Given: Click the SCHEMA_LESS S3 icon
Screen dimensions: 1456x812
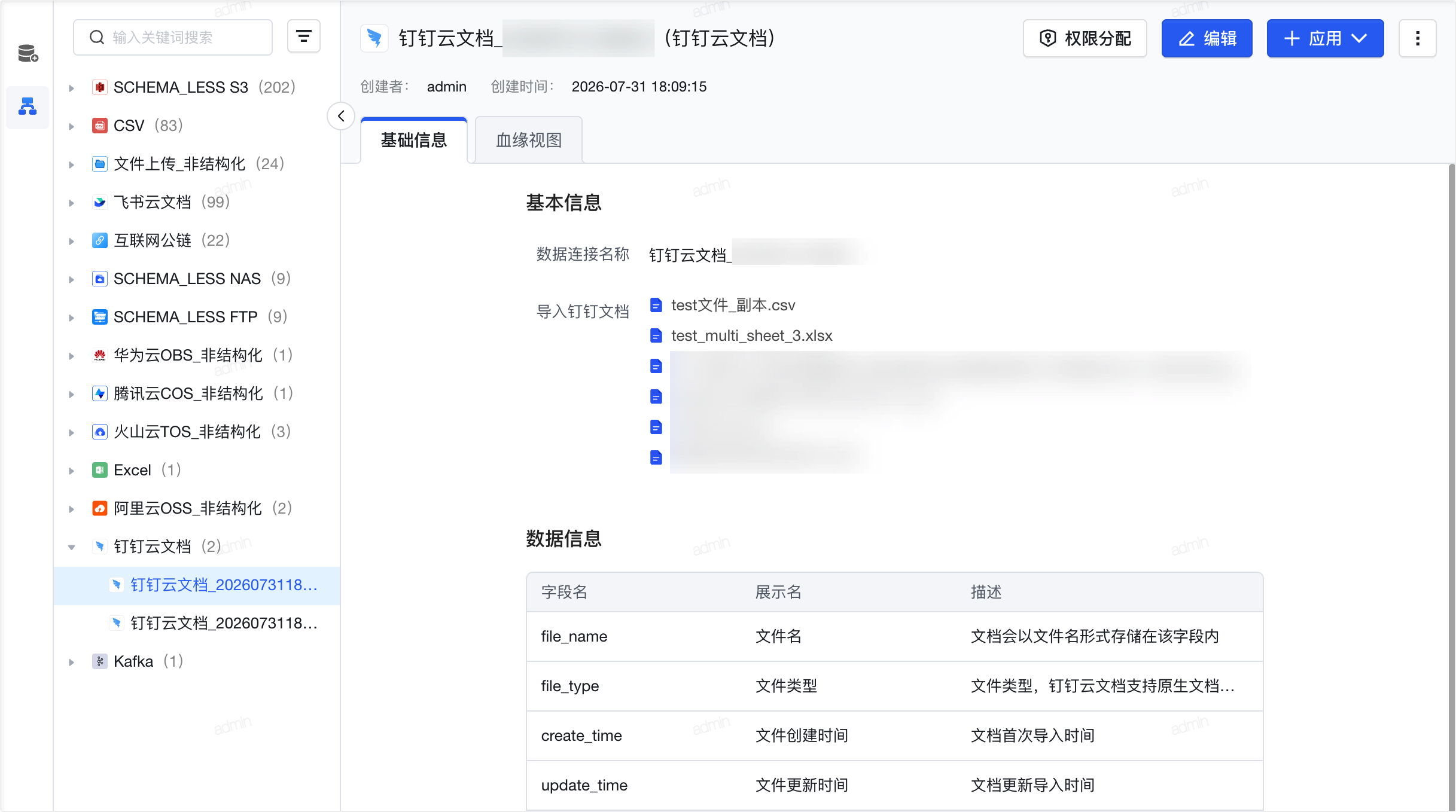Looking at the screenshot, I should [100, 87].
